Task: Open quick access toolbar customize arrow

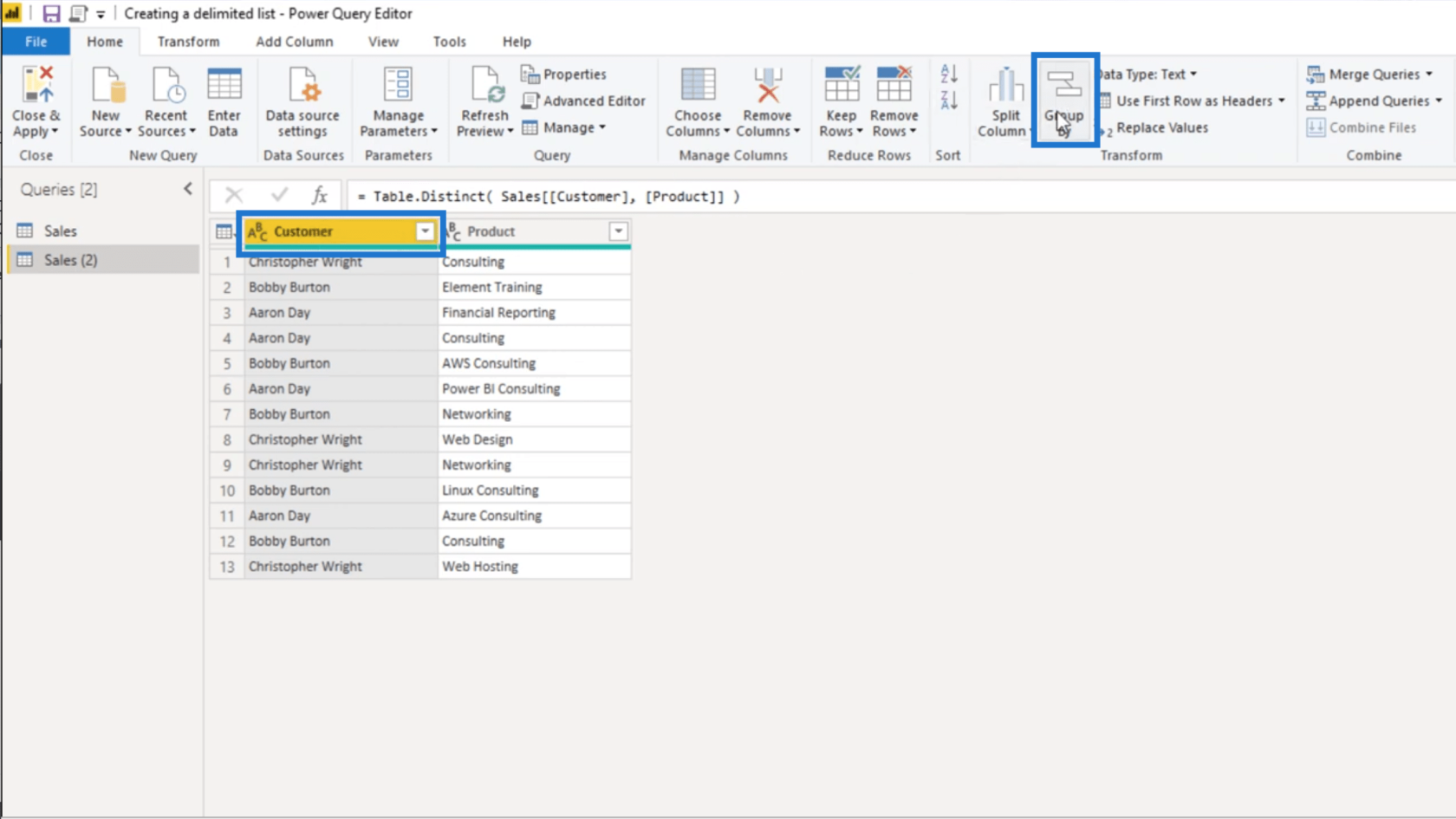Action: coord(101,15)
